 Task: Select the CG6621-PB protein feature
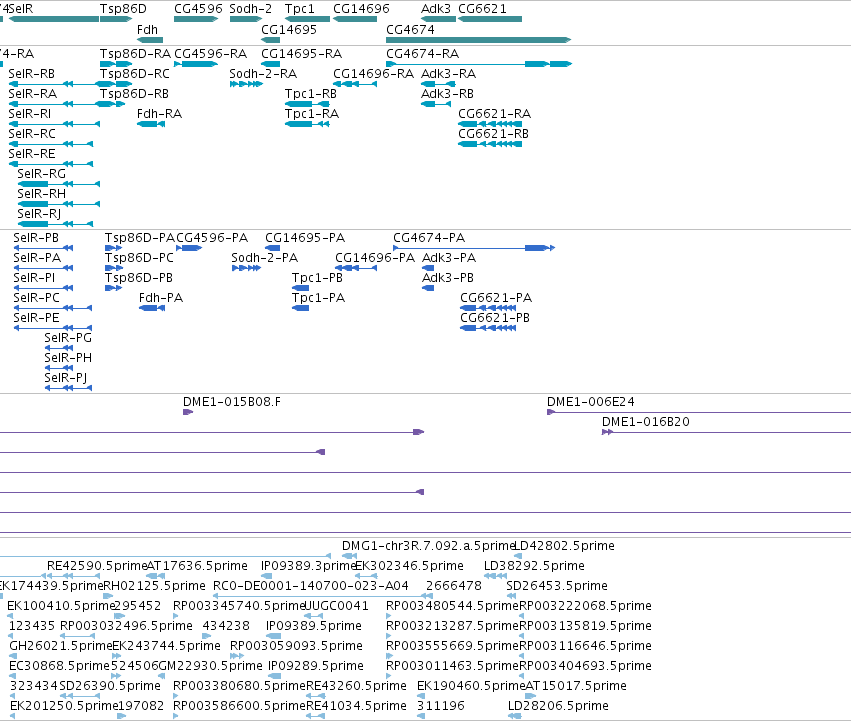point(488,328)
